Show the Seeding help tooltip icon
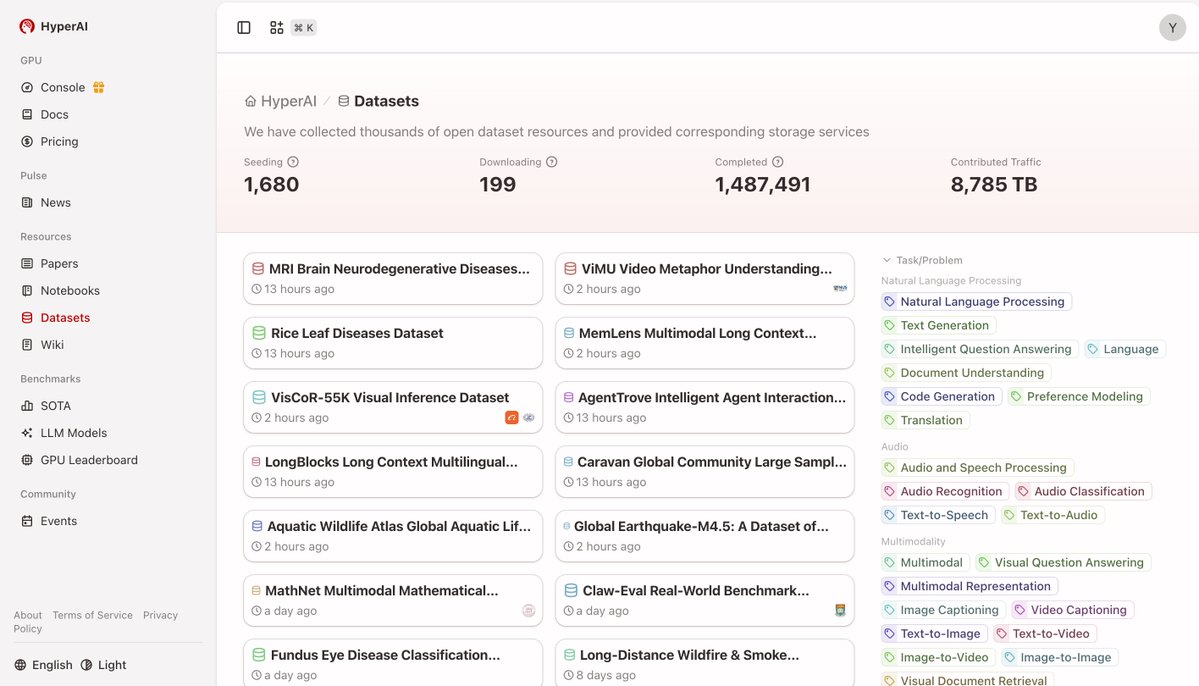1199x686 pixels. click(x=293, y=162)
